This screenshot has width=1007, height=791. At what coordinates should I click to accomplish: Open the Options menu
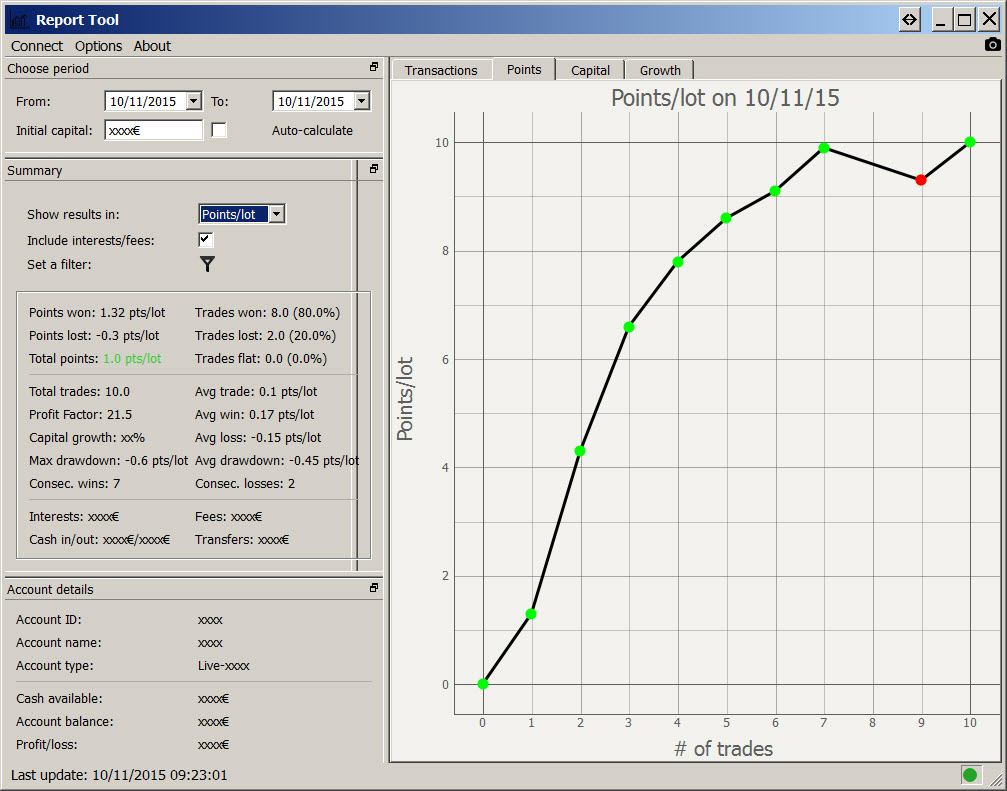point(98,46)
